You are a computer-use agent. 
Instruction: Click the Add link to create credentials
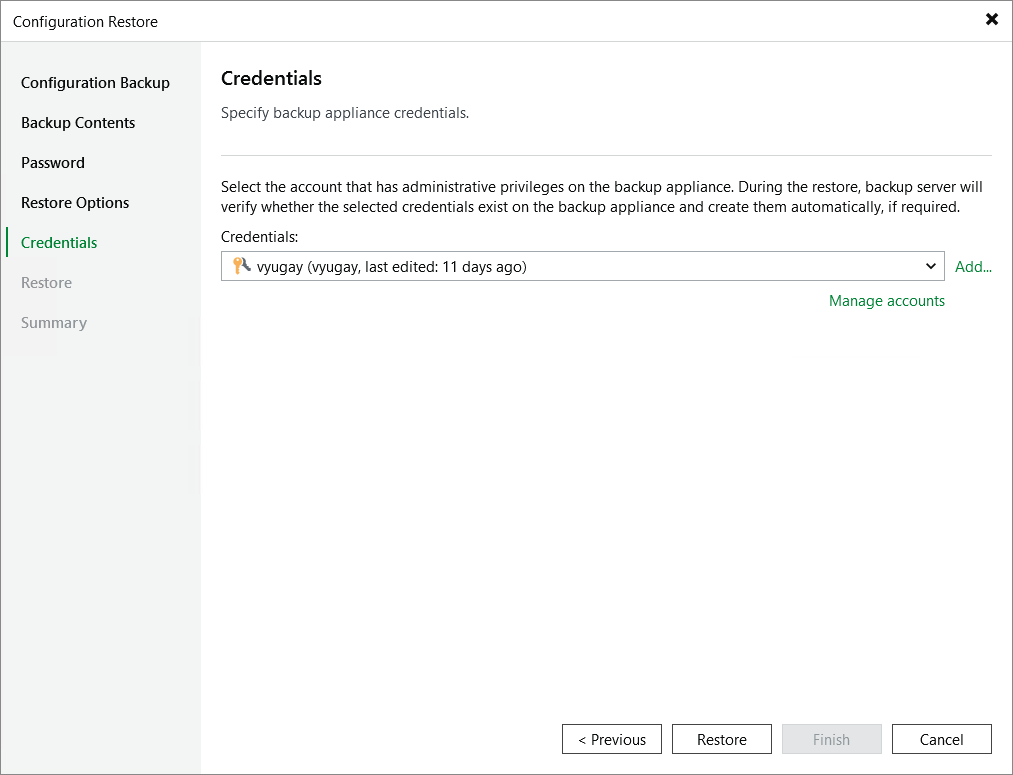[973, 266]
